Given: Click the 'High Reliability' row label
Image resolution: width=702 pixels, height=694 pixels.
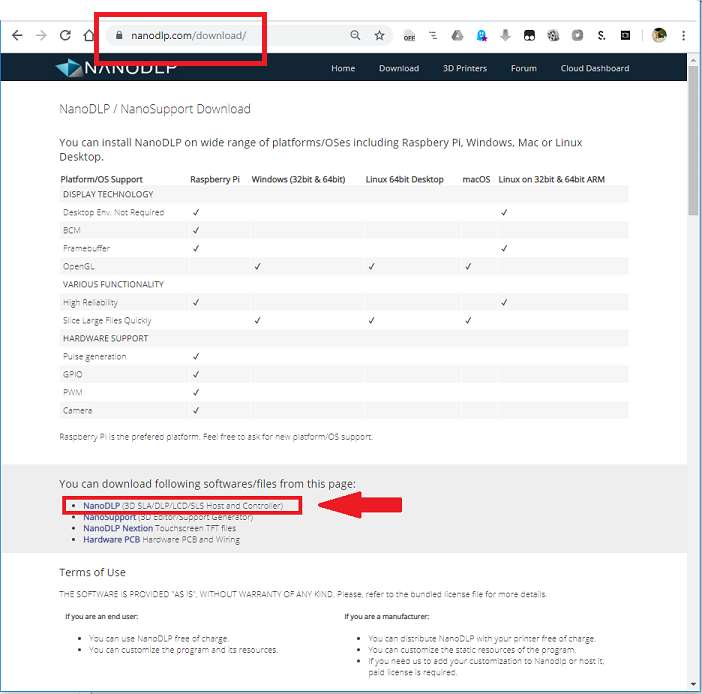Looking at the screenshot, I should (x=90, y=303).
